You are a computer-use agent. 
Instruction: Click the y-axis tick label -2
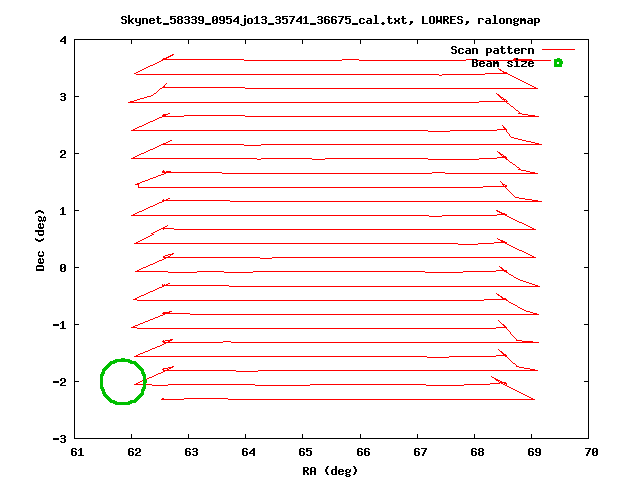click(60, 382)
